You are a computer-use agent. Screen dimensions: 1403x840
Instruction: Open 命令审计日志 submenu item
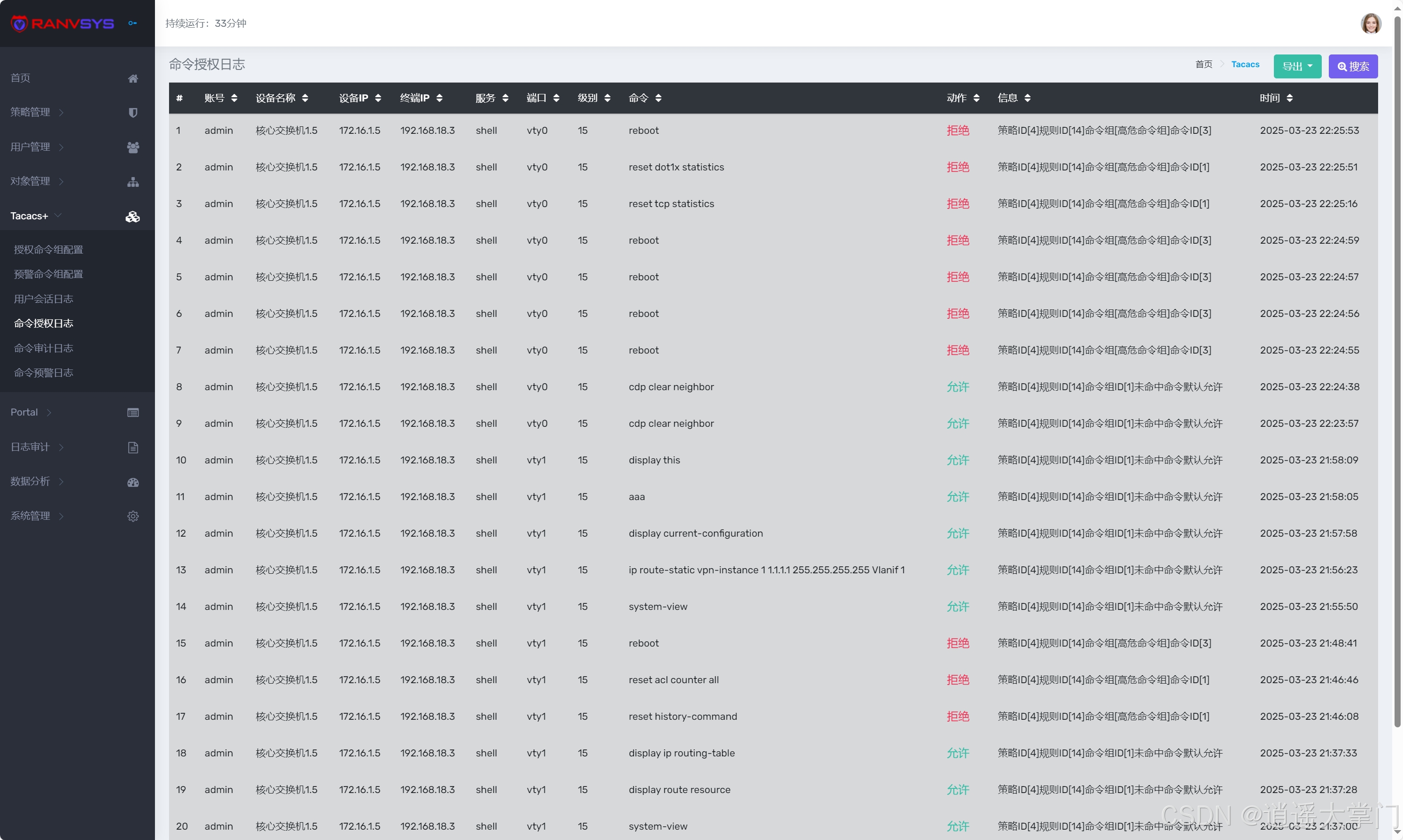click(x=44, y=348)
